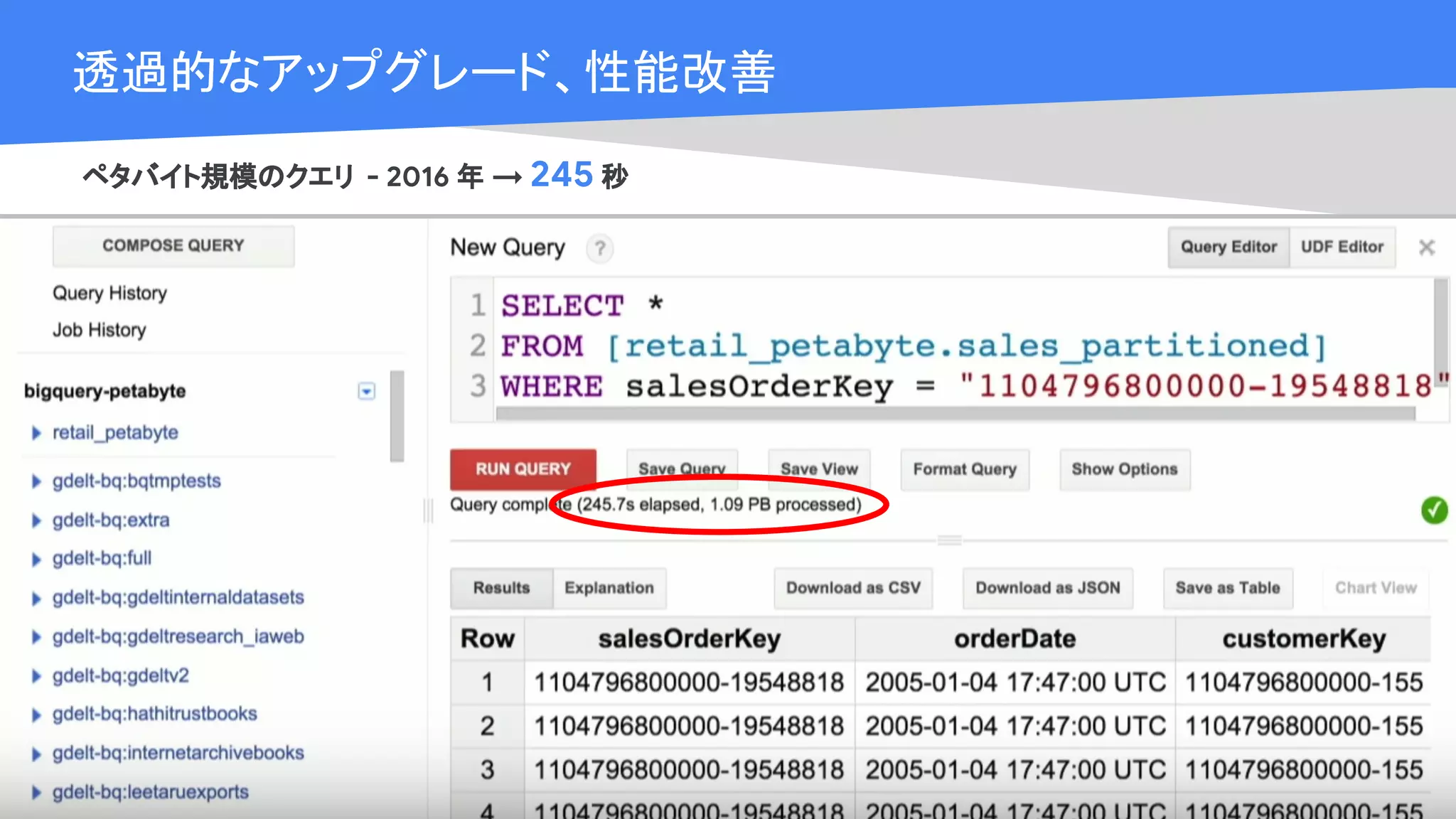Click the bigquery-petabyte project name

pos(105,391)
